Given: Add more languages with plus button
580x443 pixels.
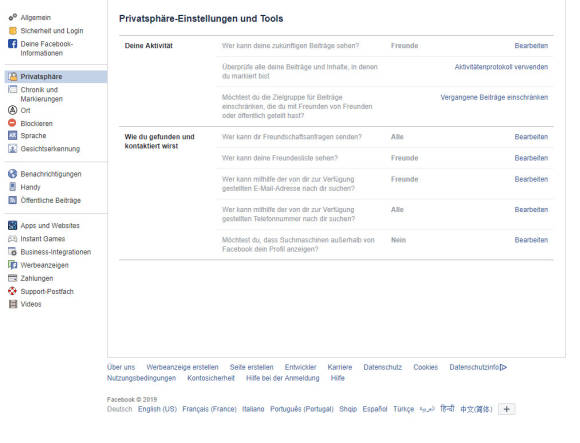Looking at the screenshot, I should pos(507,409).
